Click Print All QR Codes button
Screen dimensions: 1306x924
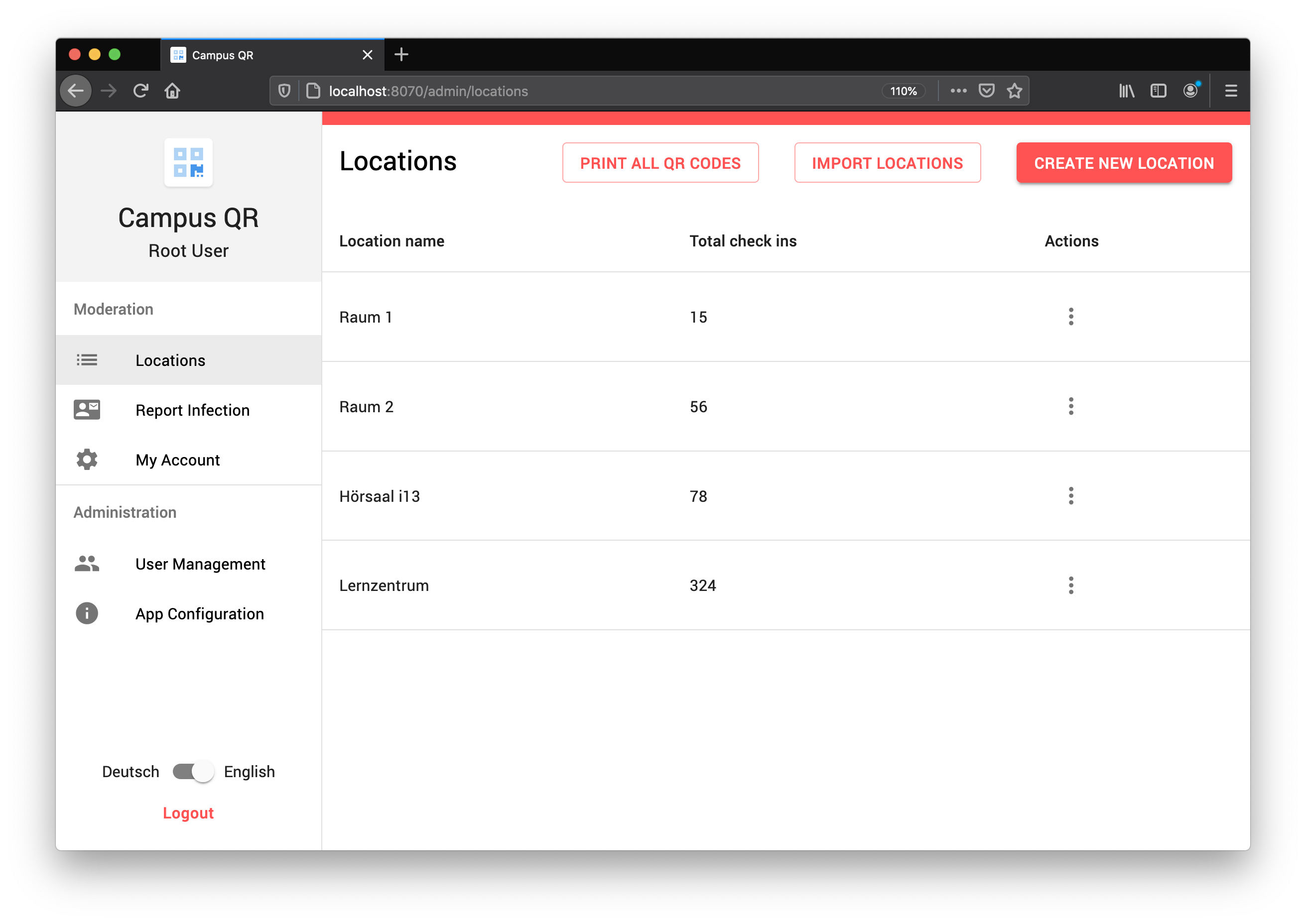[x=660, y=163]
